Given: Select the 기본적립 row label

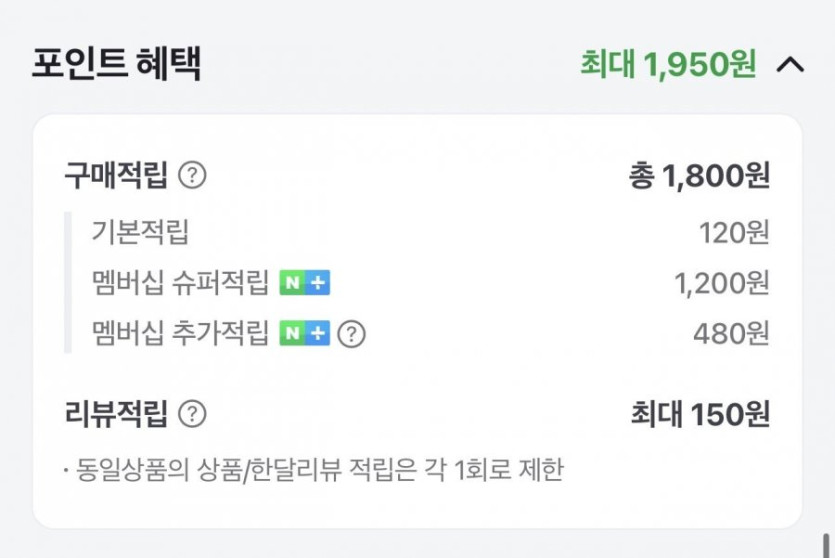Looking at the screenshot, I should pos(140,233).
